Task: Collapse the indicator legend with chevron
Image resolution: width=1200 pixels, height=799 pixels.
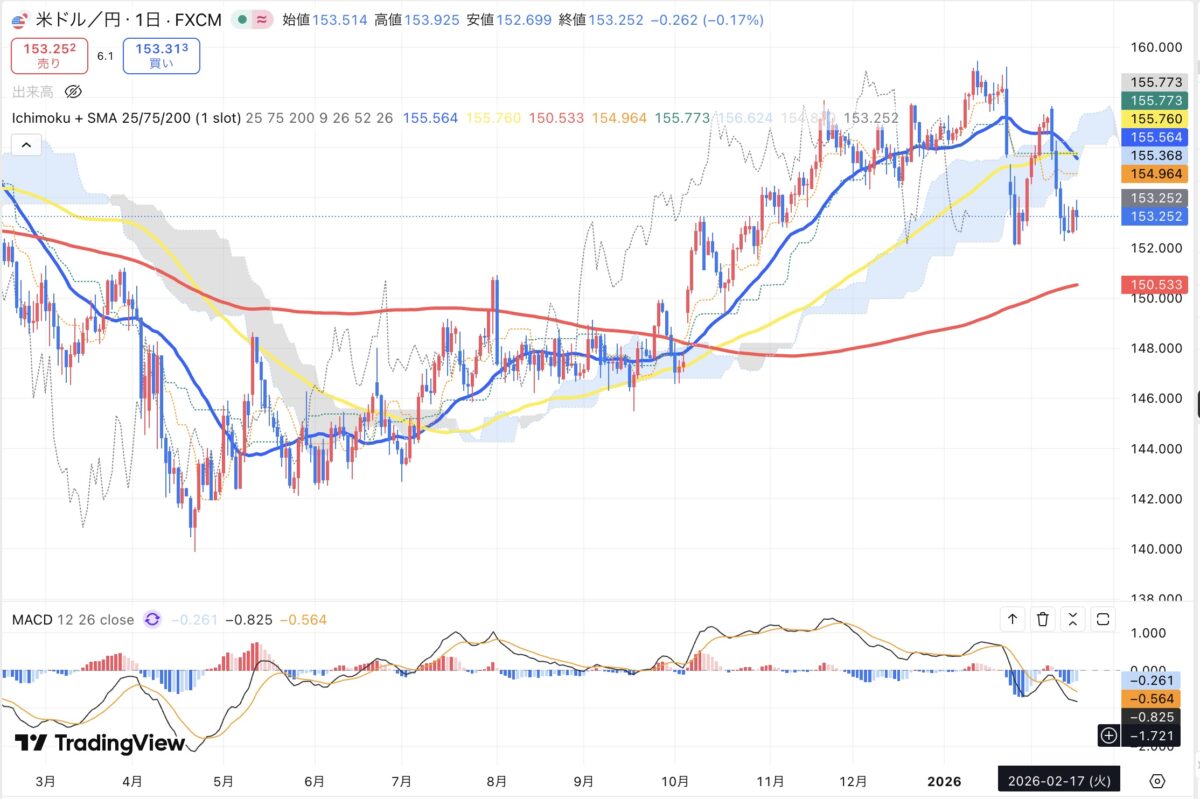Action: click(x=26, y=145)
